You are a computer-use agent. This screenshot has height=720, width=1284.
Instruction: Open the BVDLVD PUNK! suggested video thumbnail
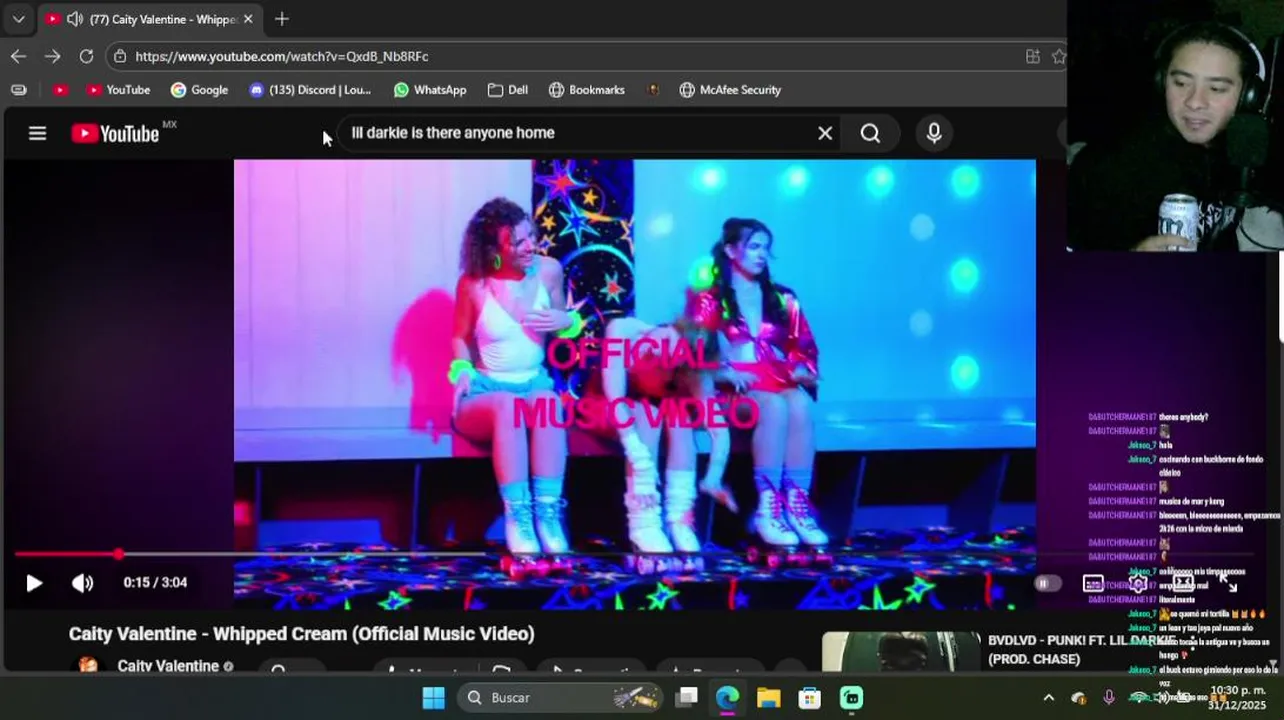tap(902, 652)
